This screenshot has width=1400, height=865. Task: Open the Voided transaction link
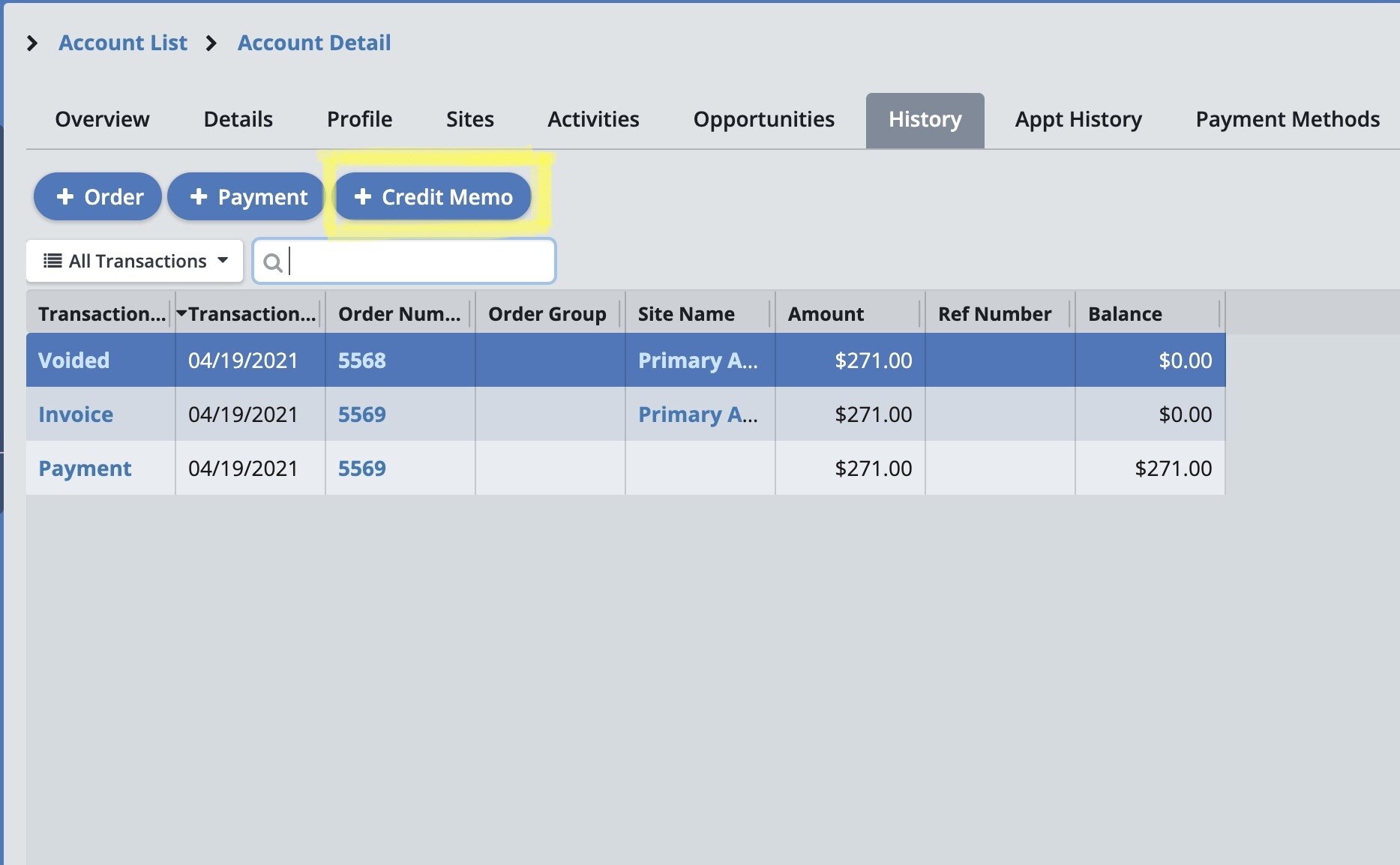pyautogui.click(x=73, y=361)
